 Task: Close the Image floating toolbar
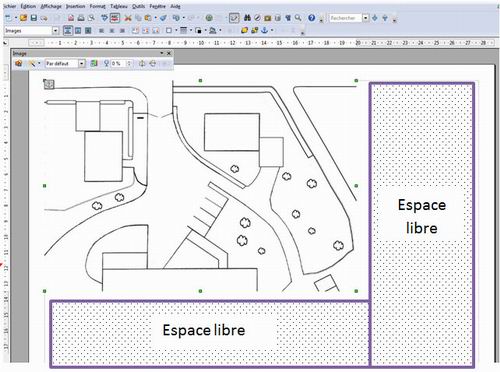169,53
